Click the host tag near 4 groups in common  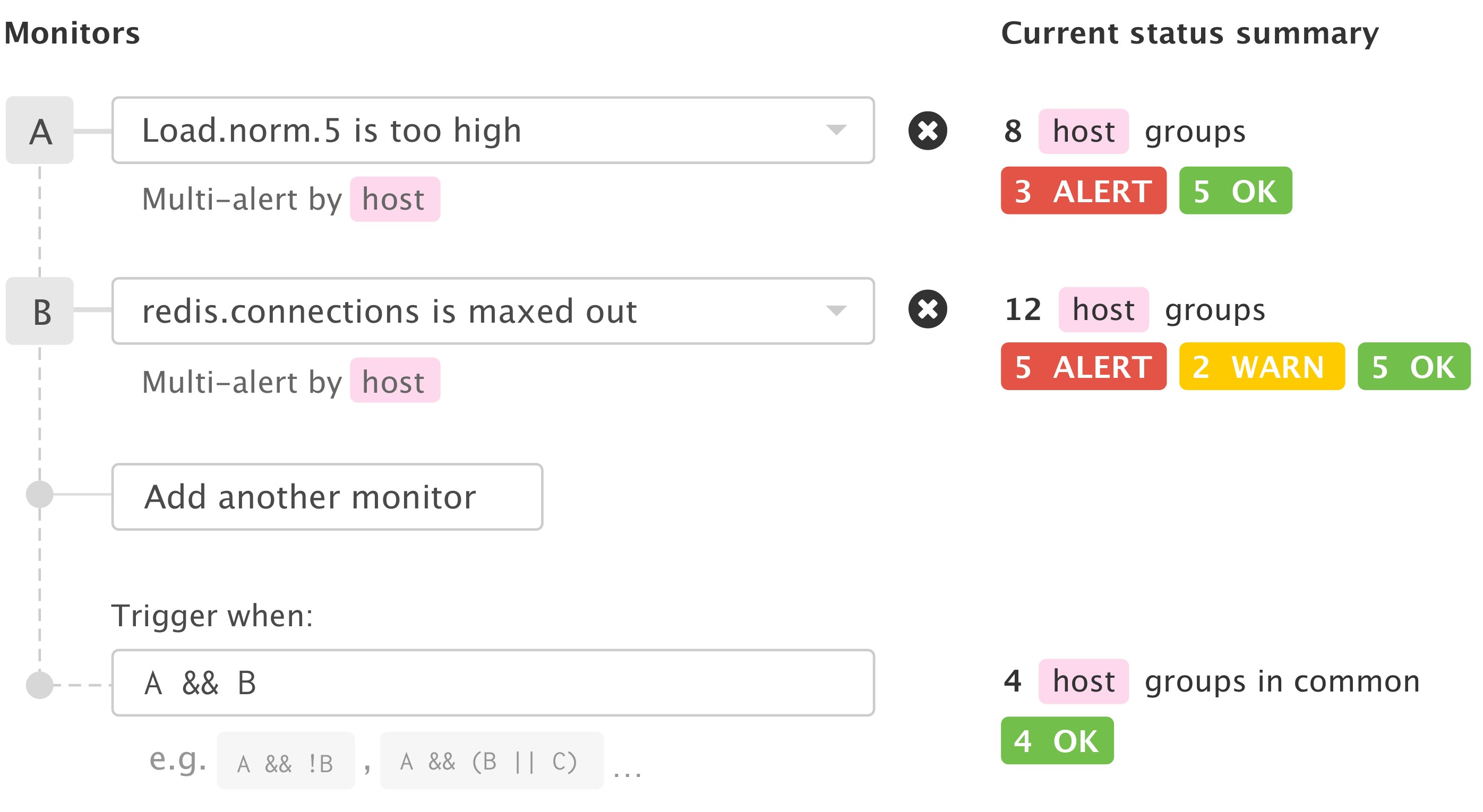point(1083,682)
